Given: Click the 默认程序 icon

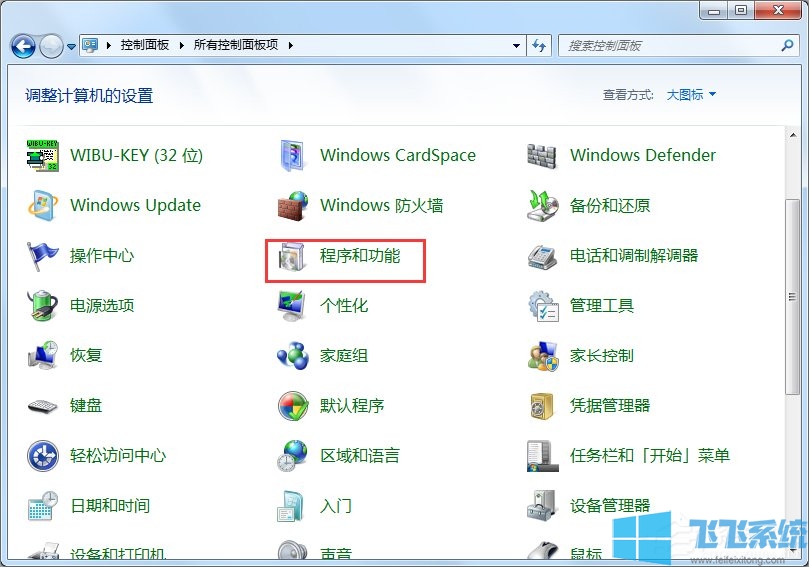Looking at the screenshot, I should [x=291, y=406].
